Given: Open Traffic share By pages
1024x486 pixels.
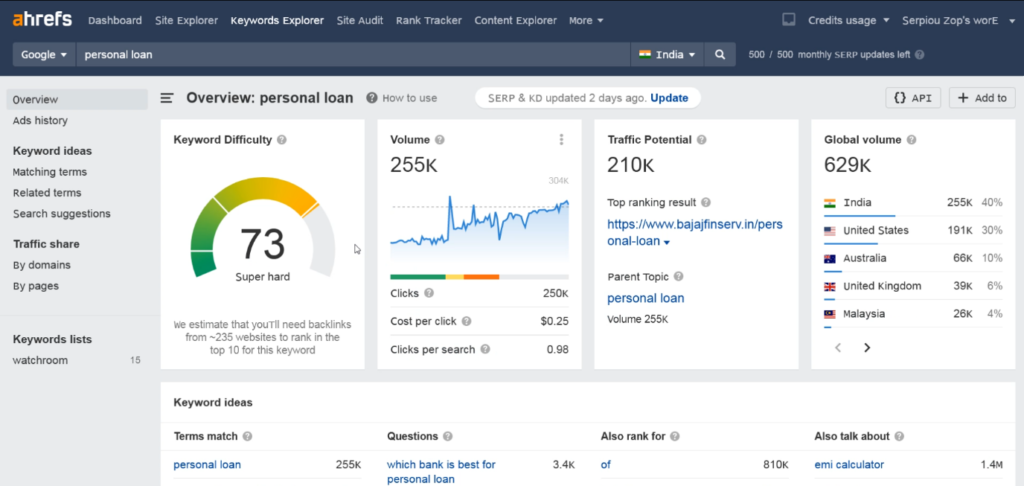Looking at the screenshot, I should (36, 286).
